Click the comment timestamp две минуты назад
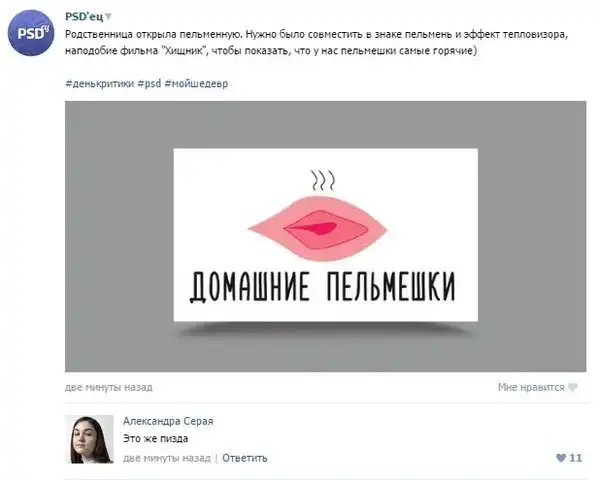600x480 pixels. tap(167, 458)
